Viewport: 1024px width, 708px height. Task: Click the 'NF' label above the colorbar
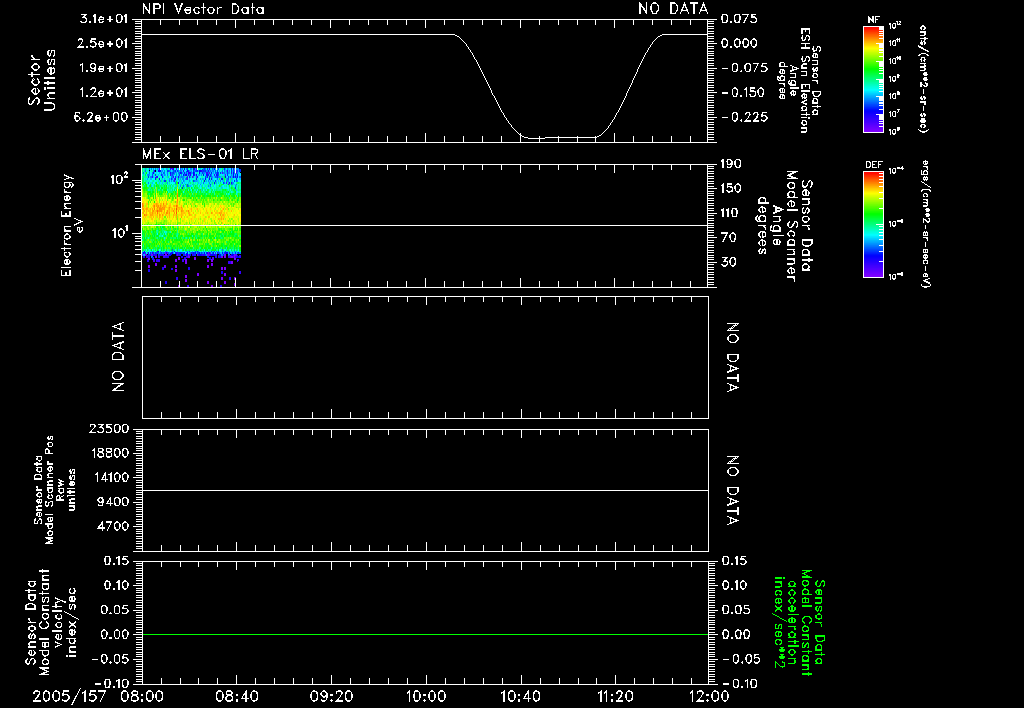point(873,20)
